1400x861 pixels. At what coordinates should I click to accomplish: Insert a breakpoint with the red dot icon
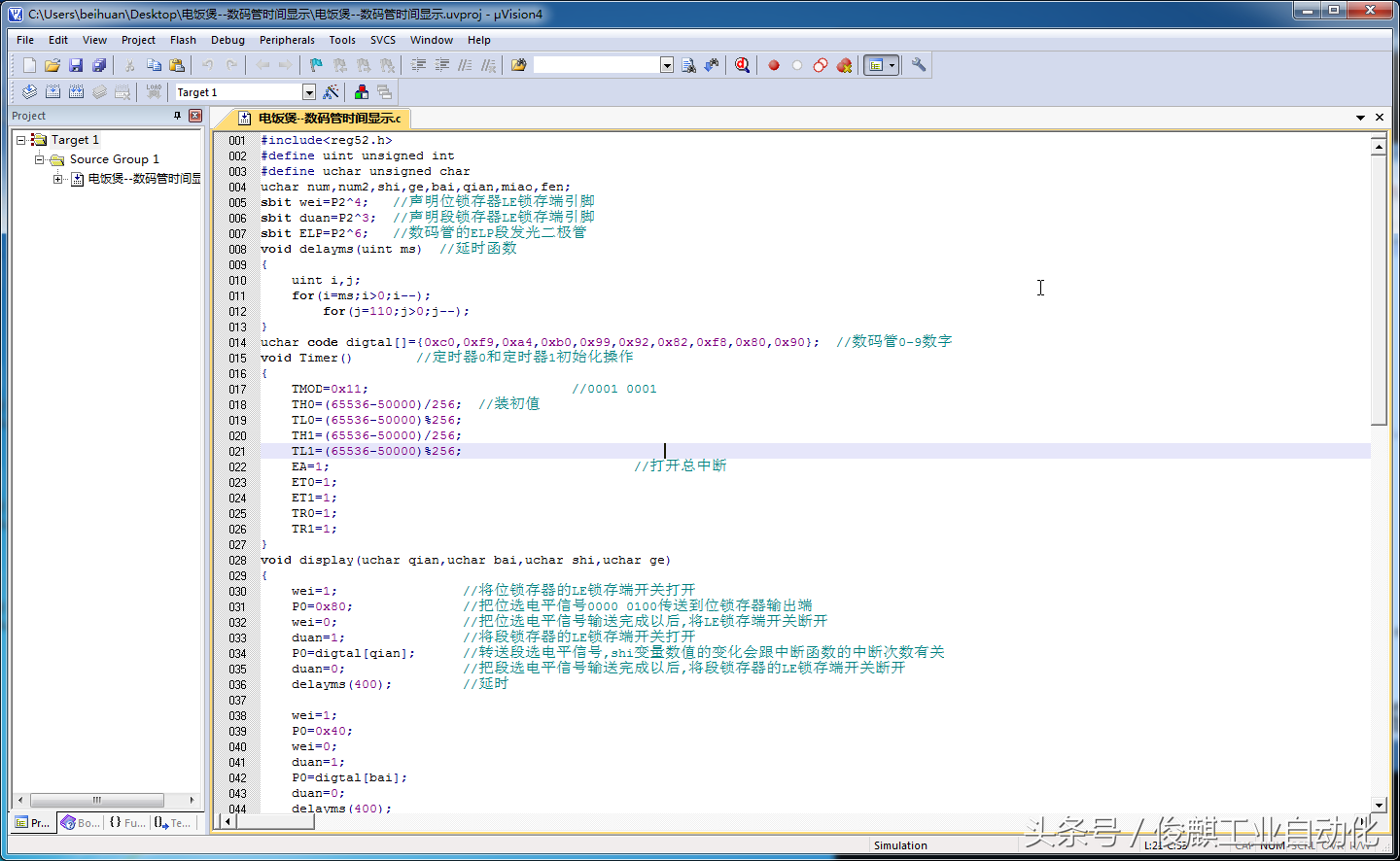(774, 65)
